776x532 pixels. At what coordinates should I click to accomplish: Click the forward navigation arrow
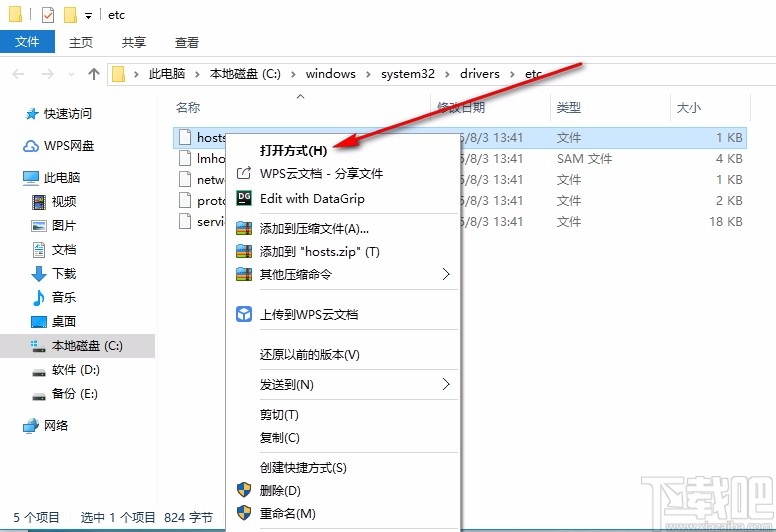point(48,74)
